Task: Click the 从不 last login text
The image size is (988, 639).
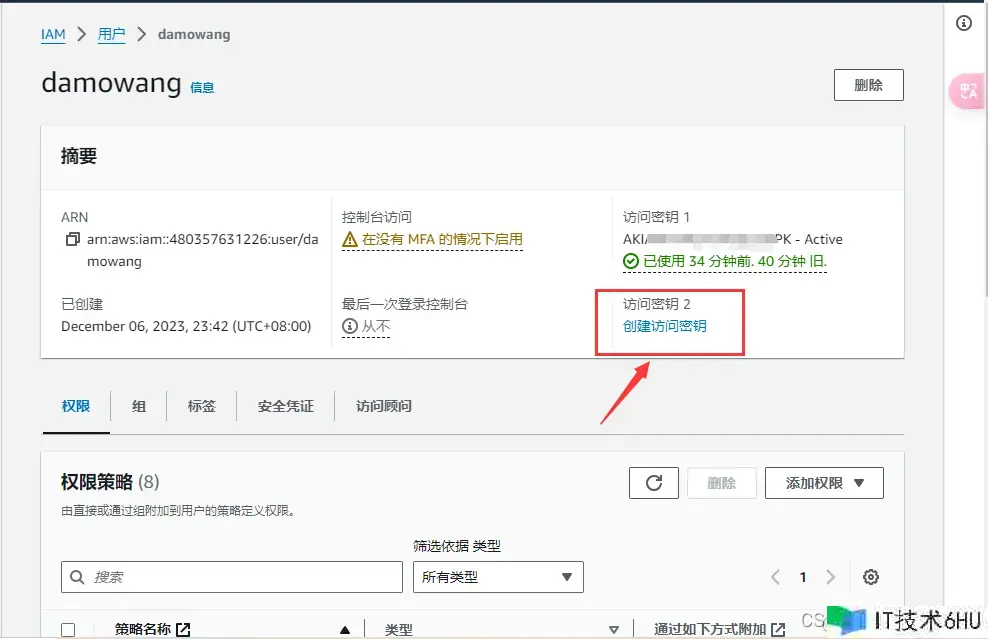Action: pyautogui.click(x=376, y=326)
